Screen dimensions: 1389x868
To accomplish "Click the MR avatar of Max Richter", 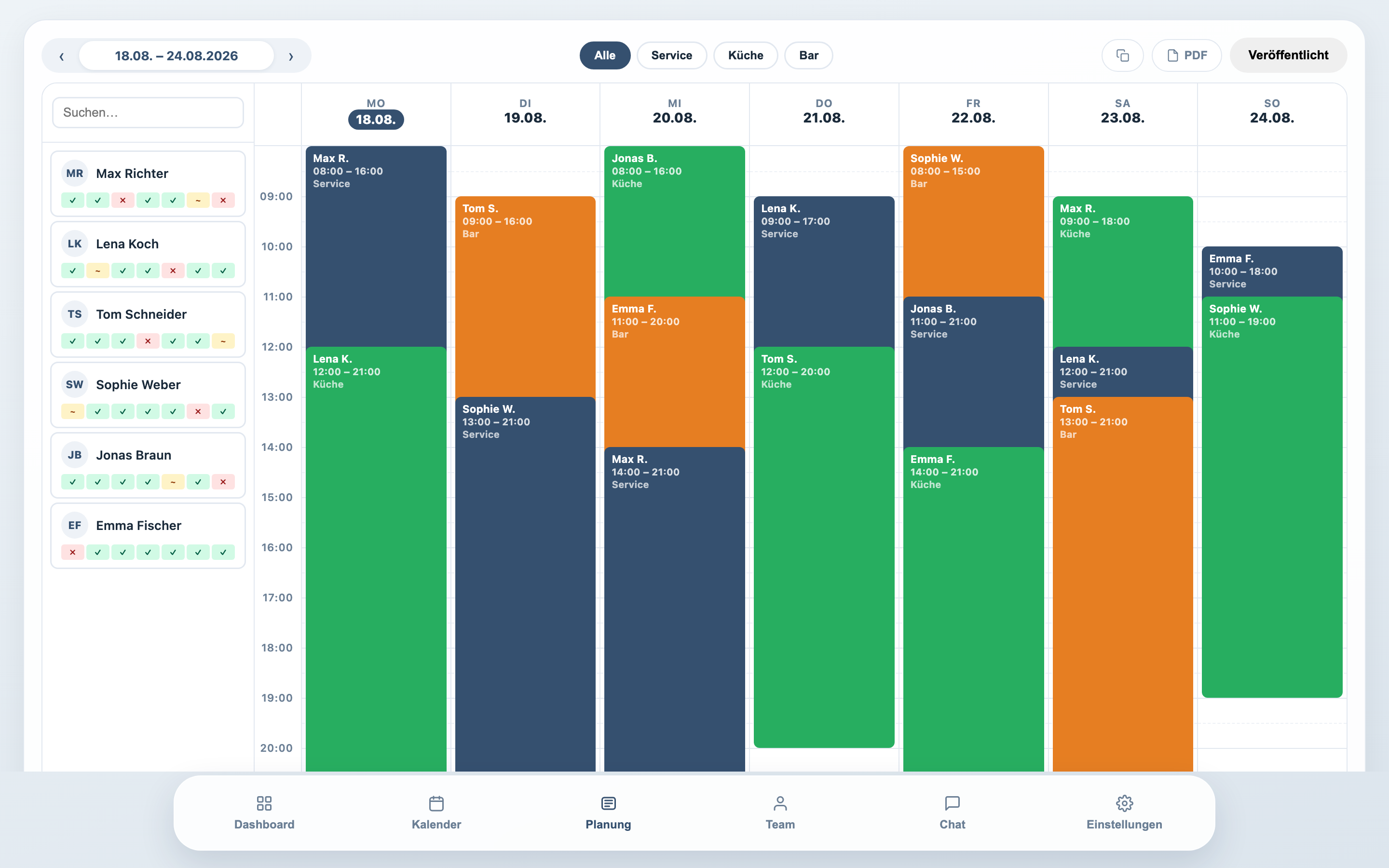I will pos(75,174).
